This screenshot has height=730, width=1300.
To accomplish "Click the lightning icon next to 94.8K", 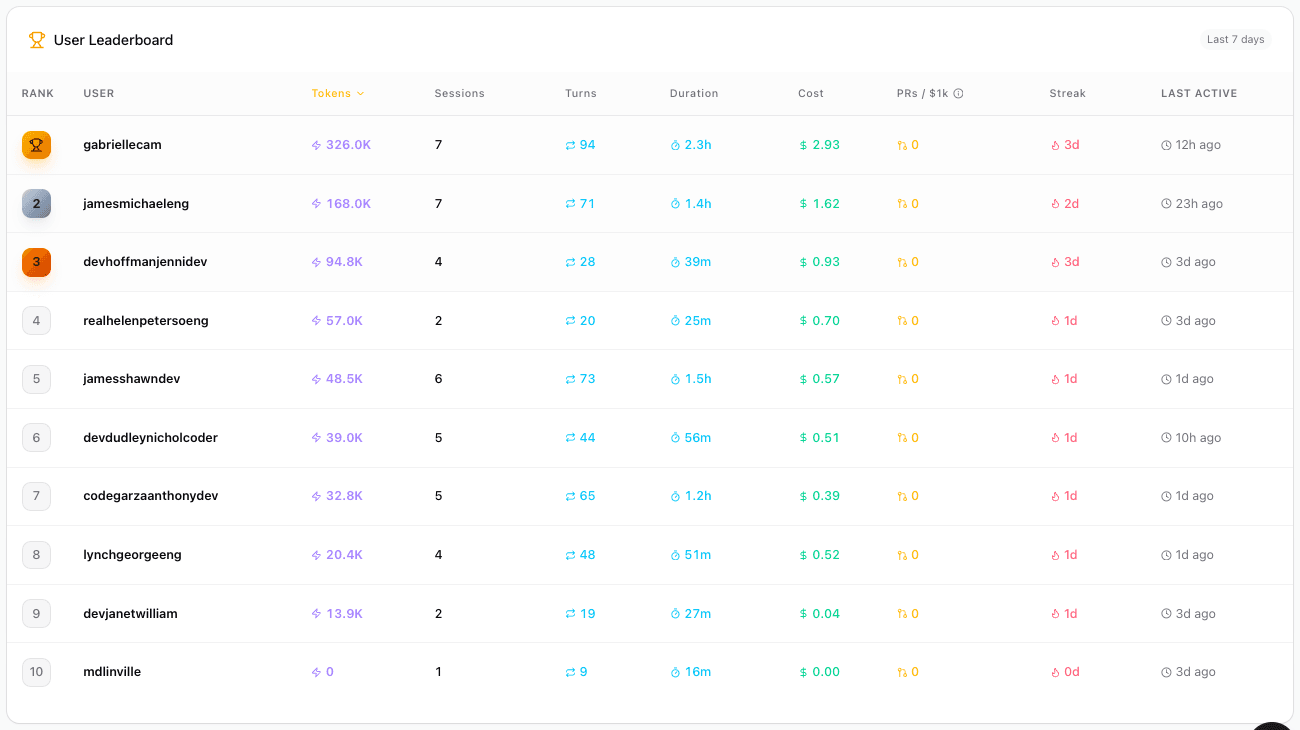I will coord(317,262).
